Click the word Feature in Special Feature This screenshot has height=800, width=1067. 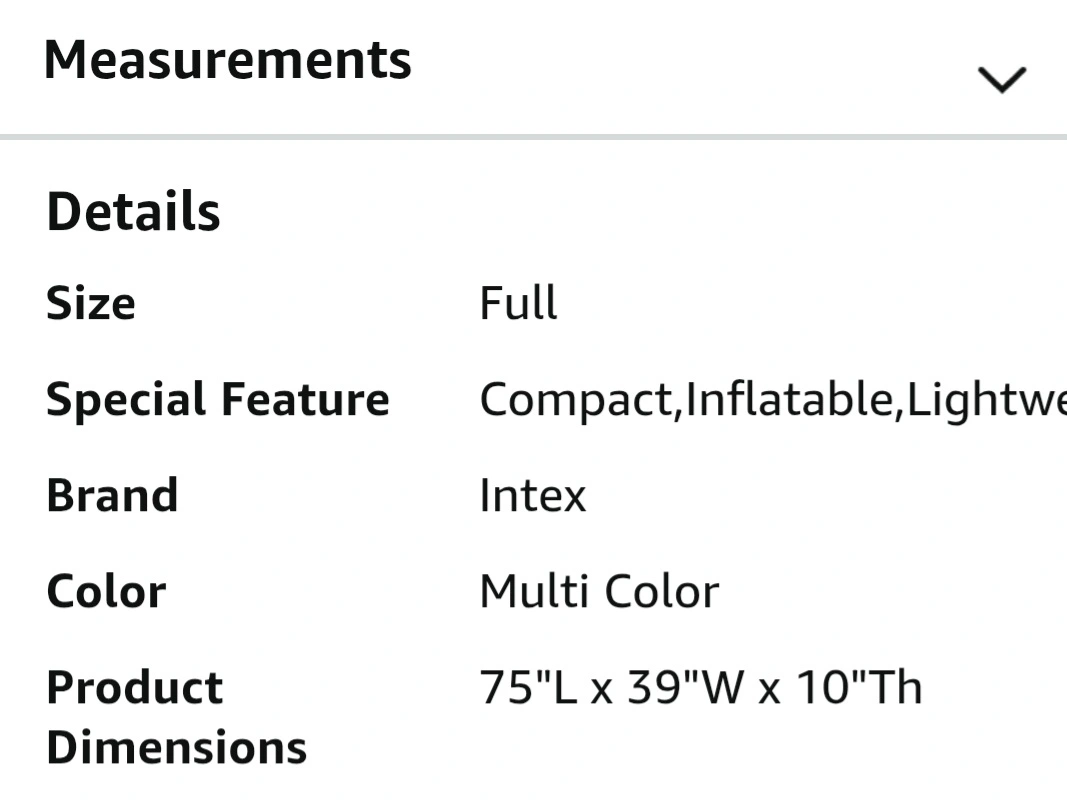pyautogui.click(x=306, y=399)
